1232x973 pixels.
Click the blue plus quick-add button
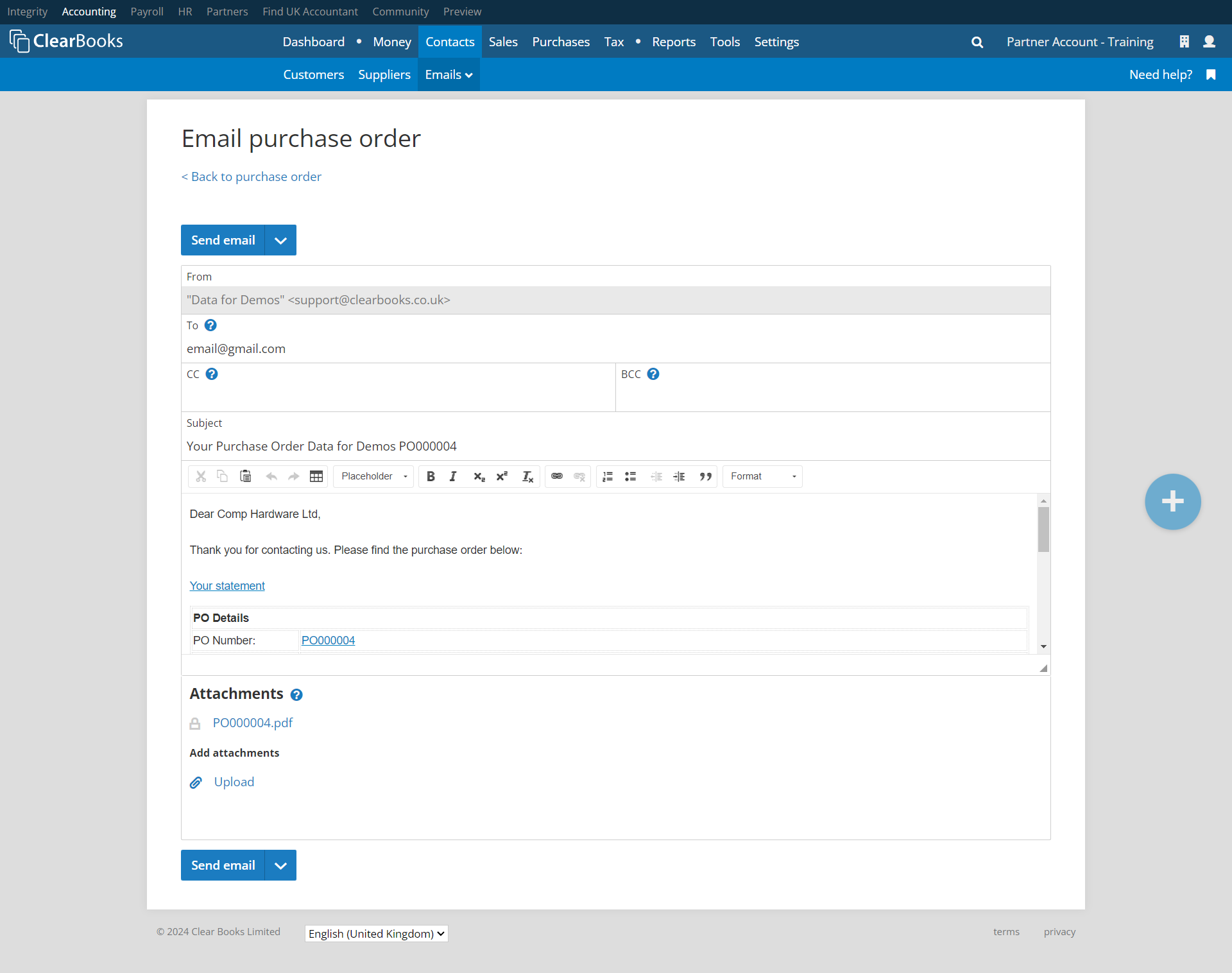click(x=1172, y=501)
